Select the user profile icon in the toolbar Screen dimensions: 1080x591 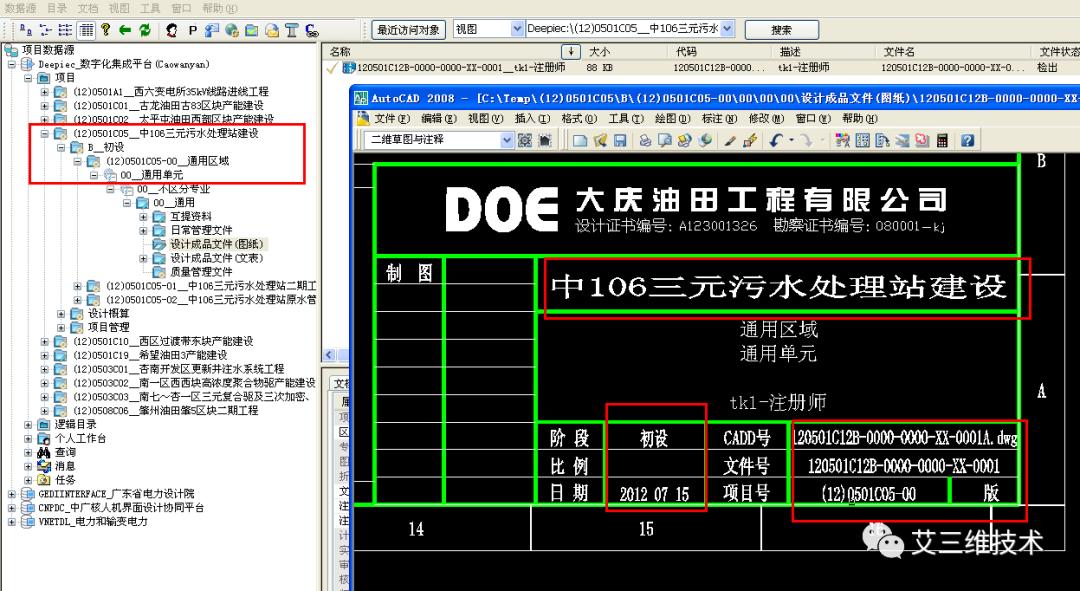click(x=172, y=30)
